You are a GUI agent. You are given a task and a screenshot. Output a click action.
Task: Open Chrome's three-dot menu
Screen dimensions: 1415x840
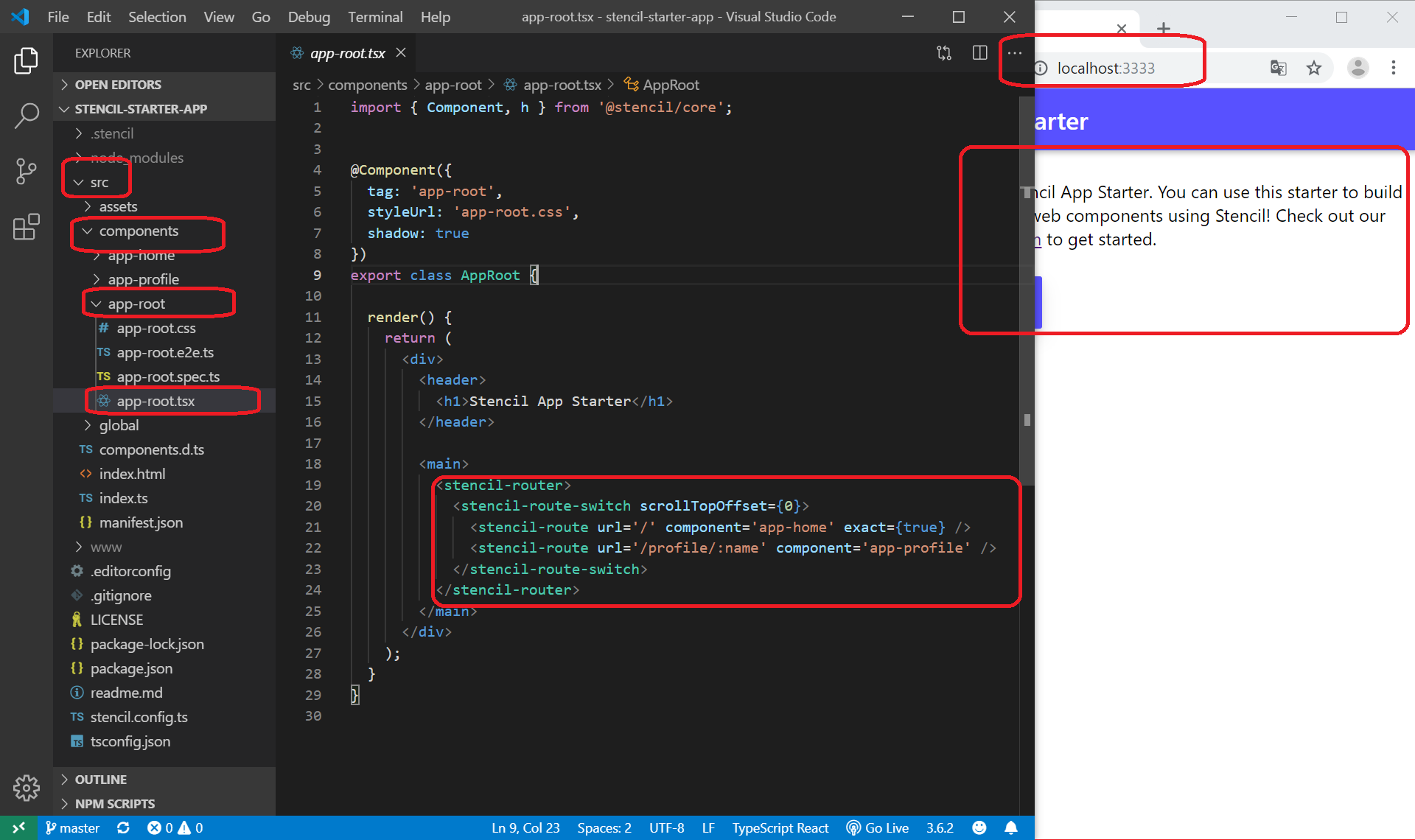click(x=1393, y=68)
